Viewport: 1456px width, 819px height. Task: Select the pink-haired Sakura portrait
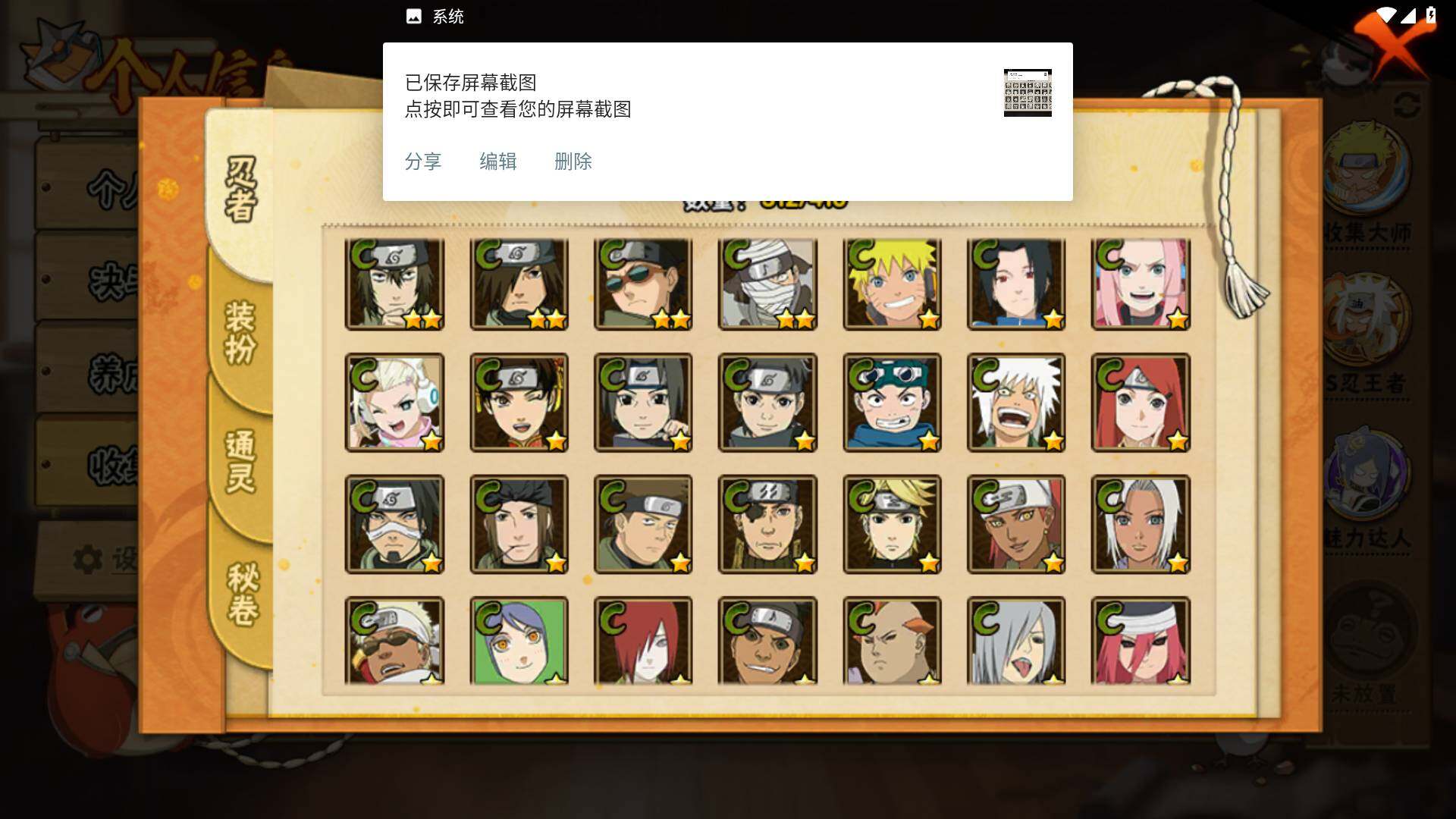1141,284
